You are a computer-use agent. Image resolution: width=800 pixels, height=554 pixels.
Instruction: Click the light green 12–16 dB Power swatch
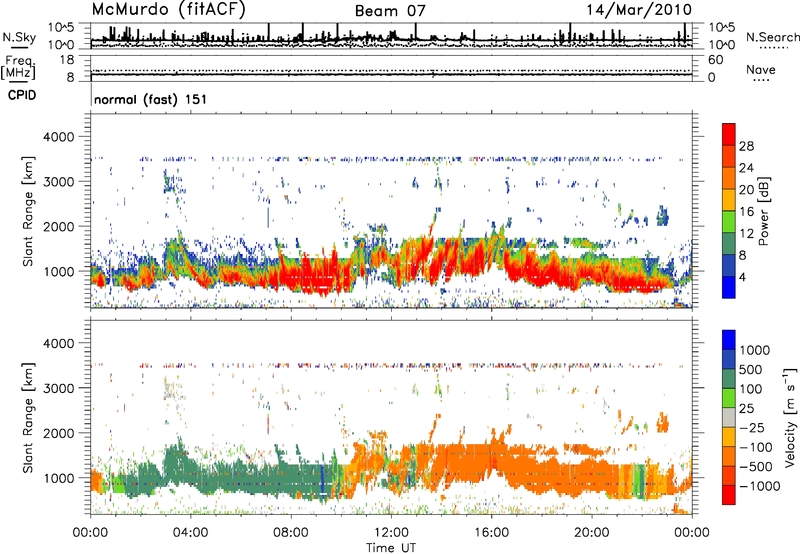click(729, 222)
